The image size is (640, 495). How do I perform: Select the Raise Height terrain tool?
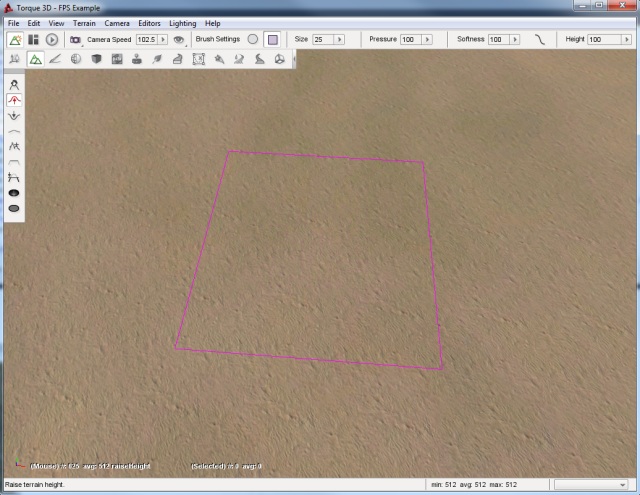pos(14,101)
